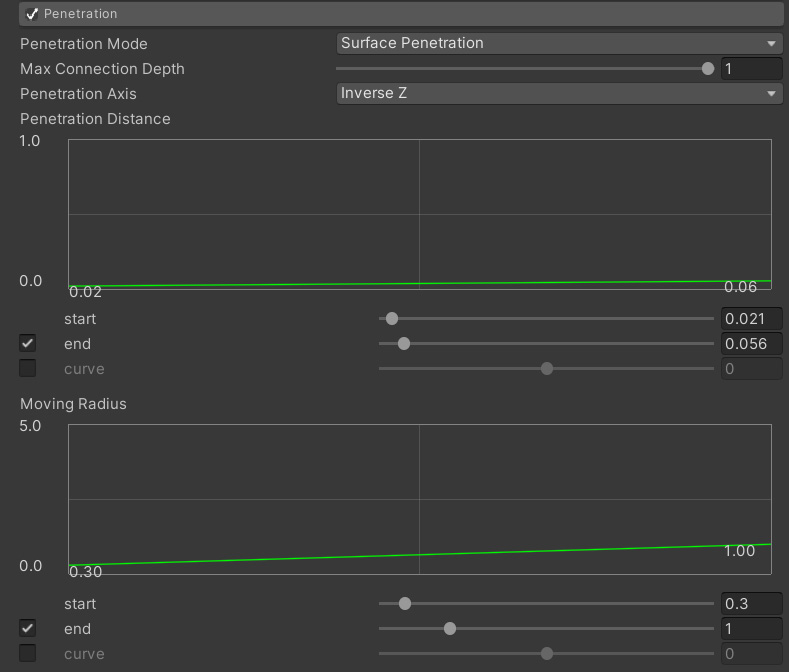Click the Max Connection Depth slider handle
This screenshot has width=789, height=672.
coord(707,68)
